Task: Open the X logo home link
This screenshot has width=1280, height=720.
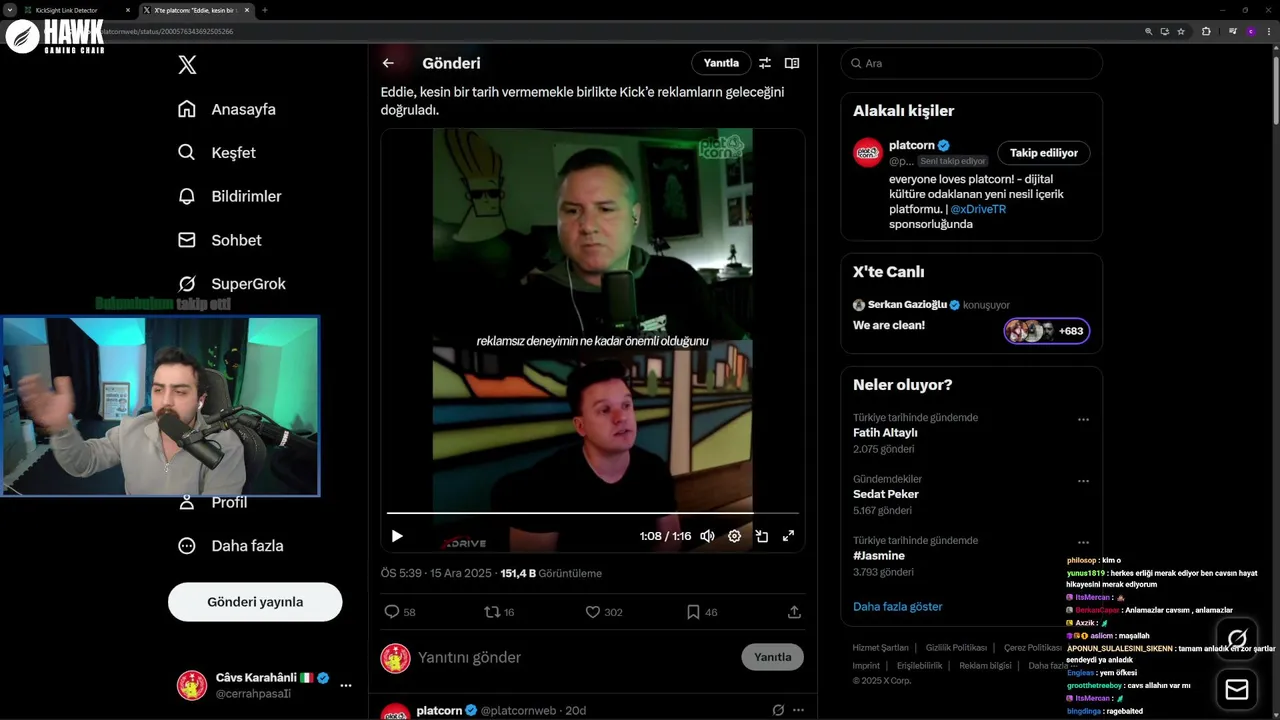Action: [187, 65]
